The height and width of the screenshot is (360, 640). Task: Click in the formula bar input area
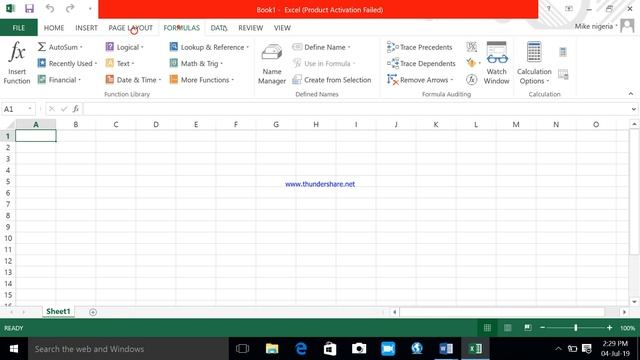point(356,109)
